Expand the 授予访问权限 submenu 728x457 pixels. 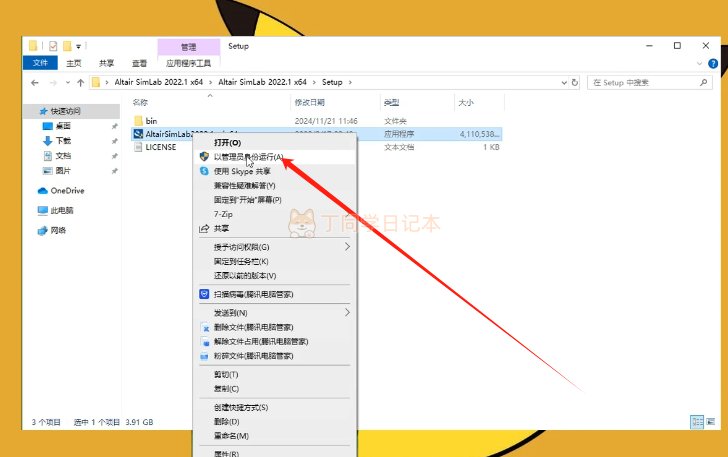click(x=347, y=246)
